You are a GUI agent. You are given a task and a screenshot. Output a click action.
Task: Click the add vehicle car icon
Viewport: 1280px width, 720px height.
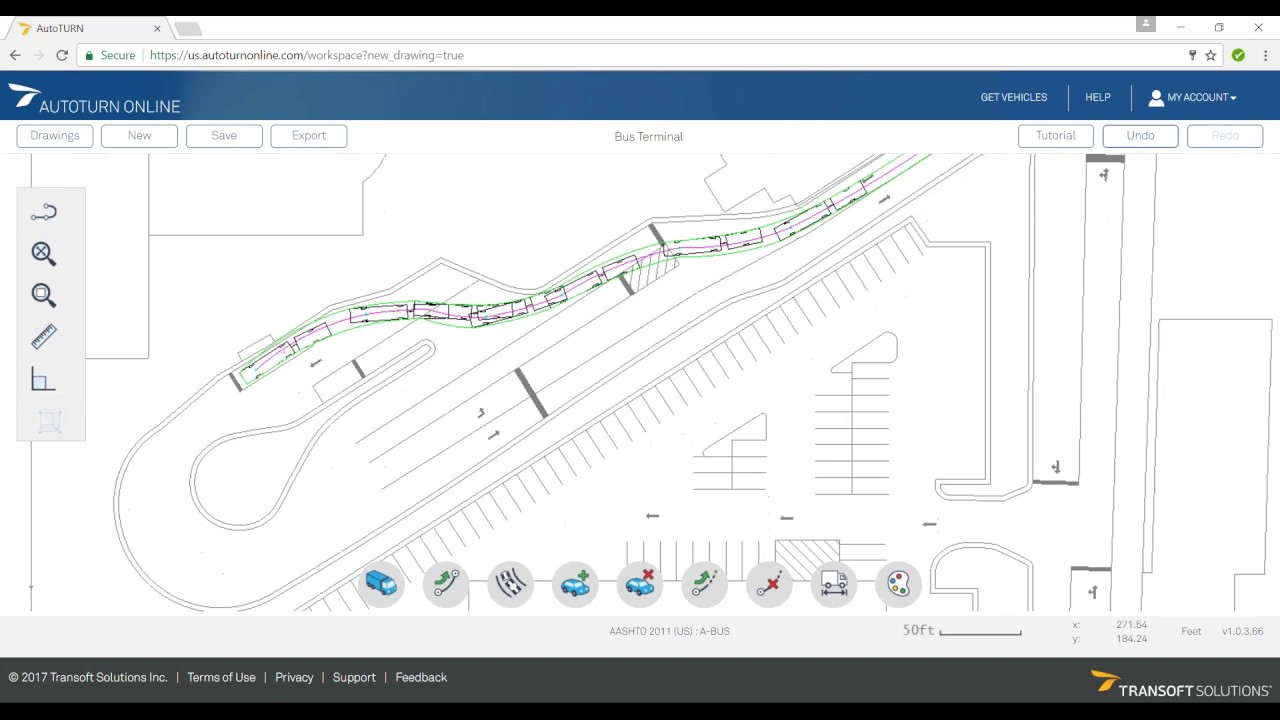point(575,583)
